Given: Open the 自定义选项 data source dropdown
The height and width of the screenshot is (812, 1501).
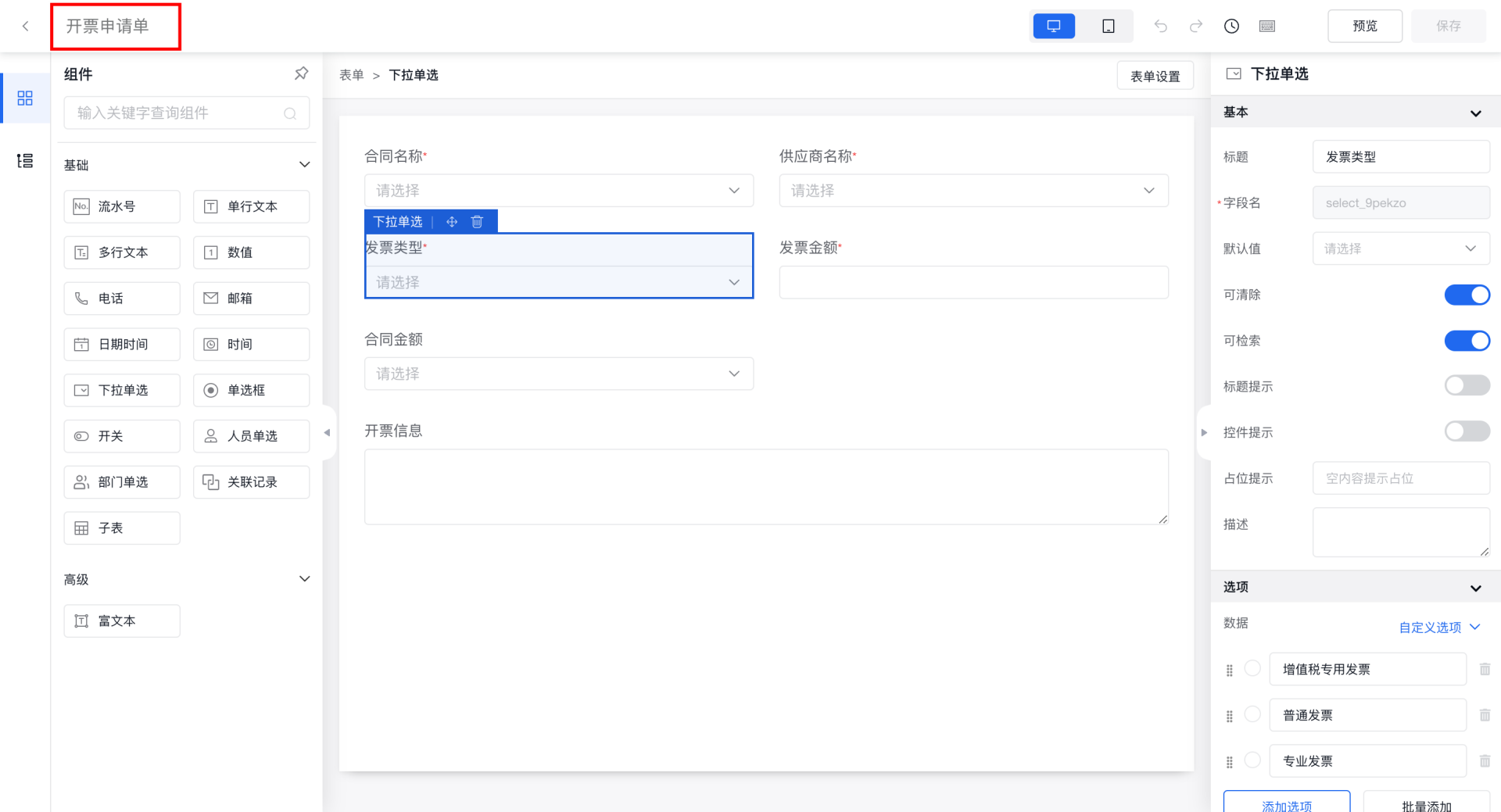Looking at the screenshot, I should point(1438,628).
